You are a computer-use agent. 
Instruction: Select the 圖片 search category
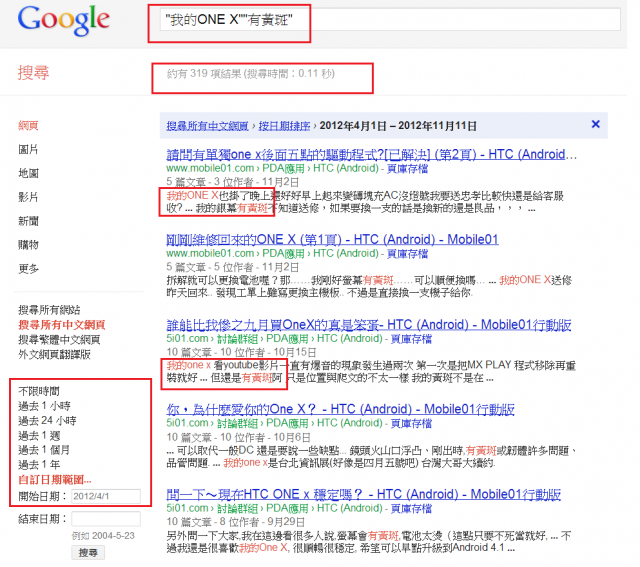[28, 149]
